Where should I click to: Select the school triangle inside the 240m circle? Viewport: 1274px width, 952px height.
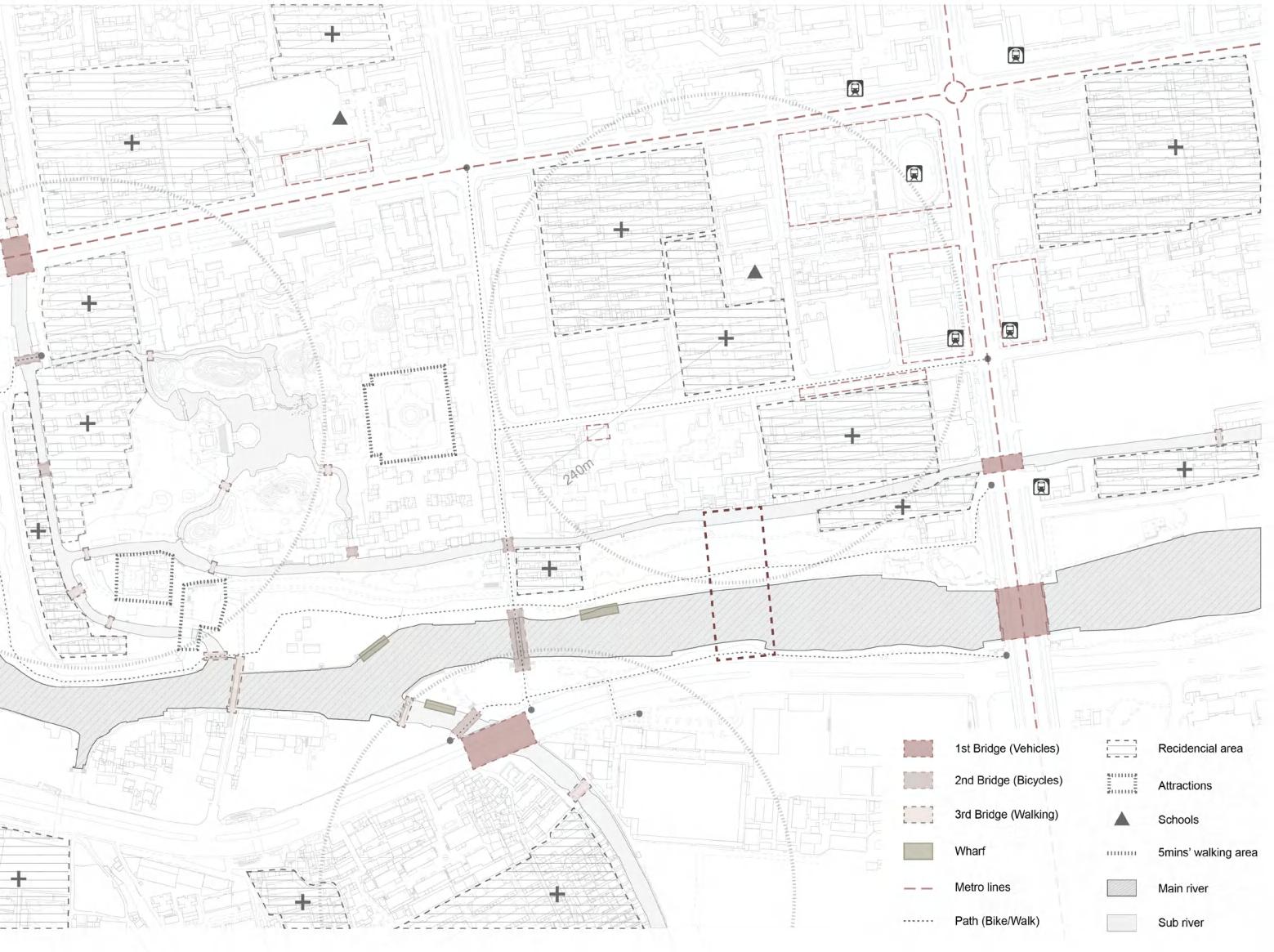pos(755,271)
